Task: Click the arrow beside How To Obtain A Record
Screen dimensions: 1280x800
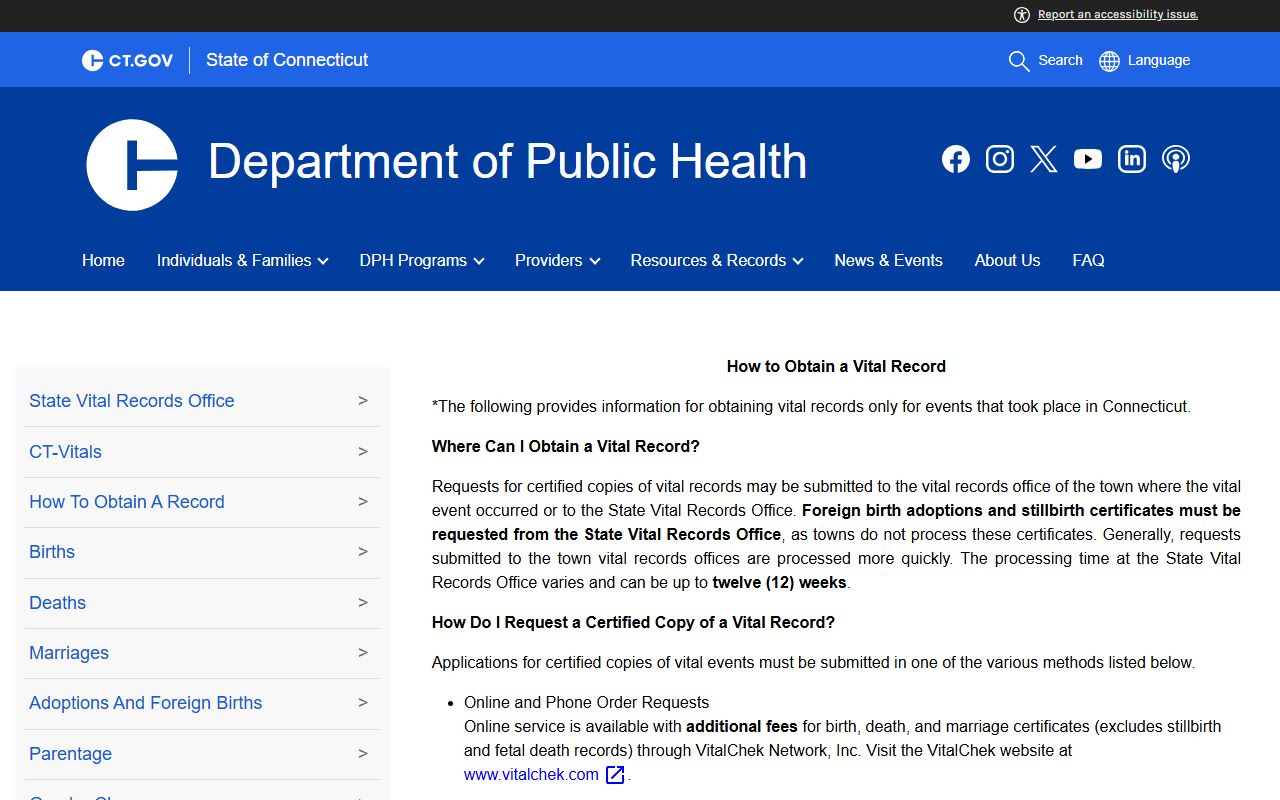Action: click(363, 502)
